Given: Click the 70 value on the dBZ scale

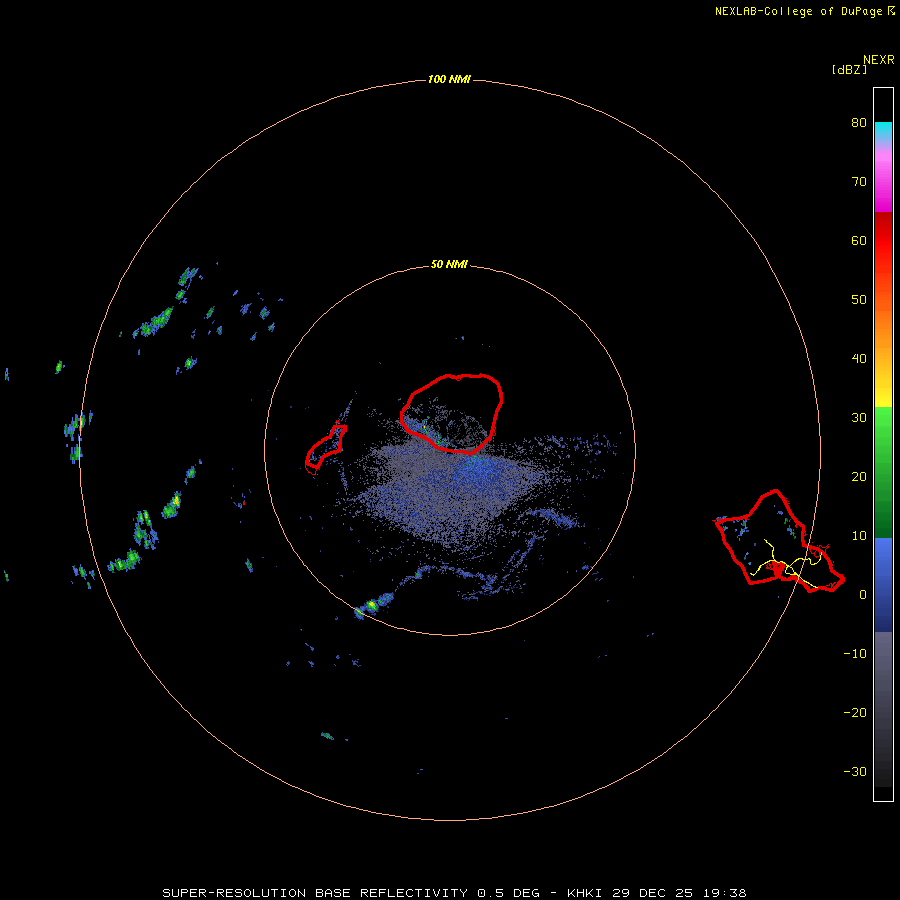Looking at the screenshot, I should pyautogui.click(x=859, y=182).
